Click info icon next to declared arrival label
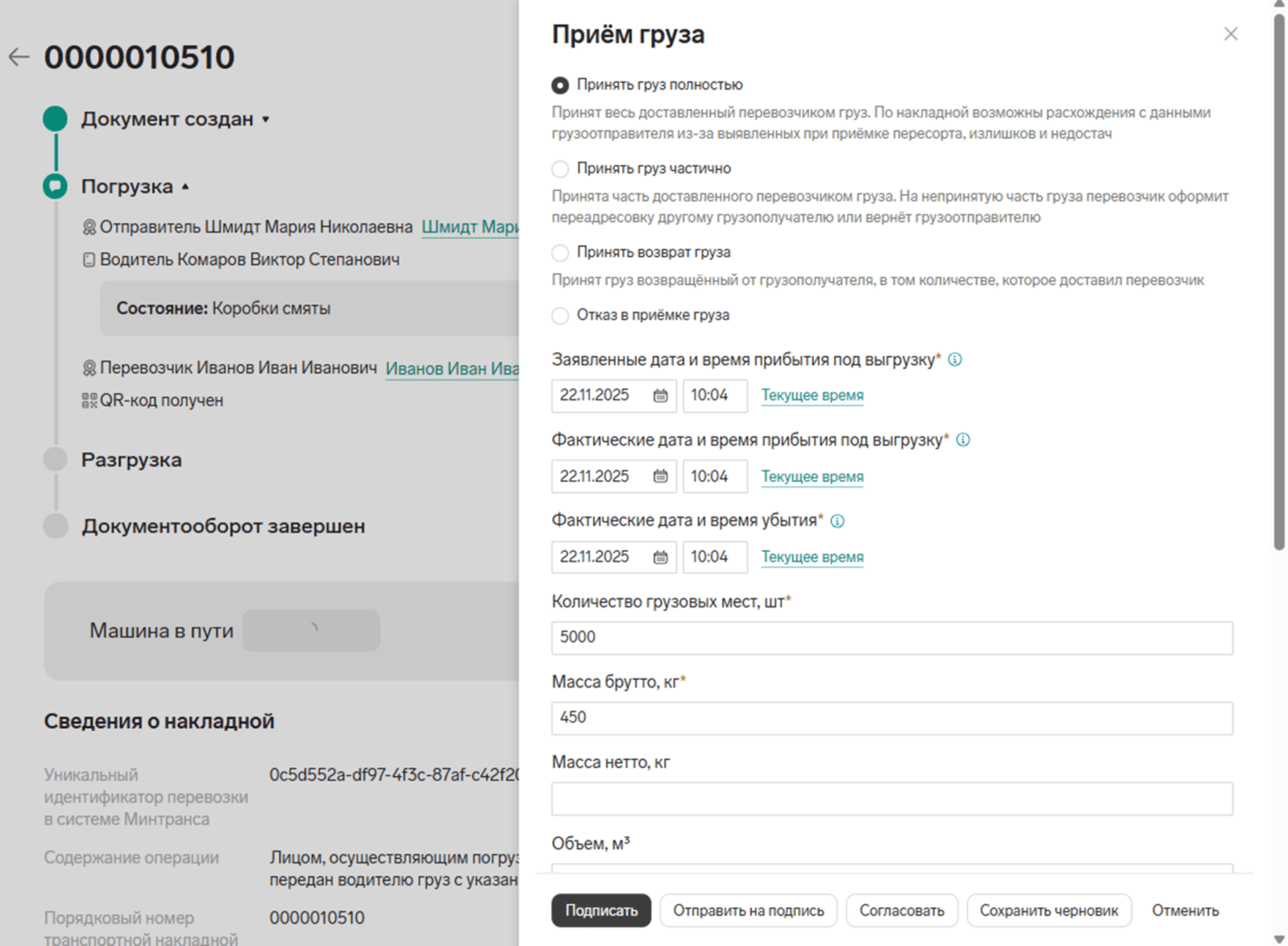The height and width of the screenshot is (946, 1288). 955,360
